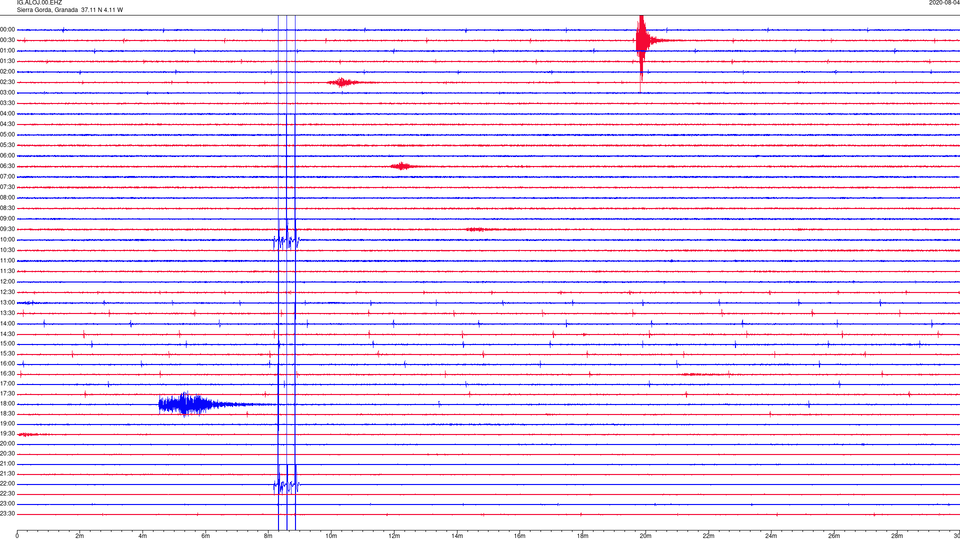Screen dimensions: 960x540
Task: Click the large red earthquake burst on 00:30 trace
Action: click(643, 41)
